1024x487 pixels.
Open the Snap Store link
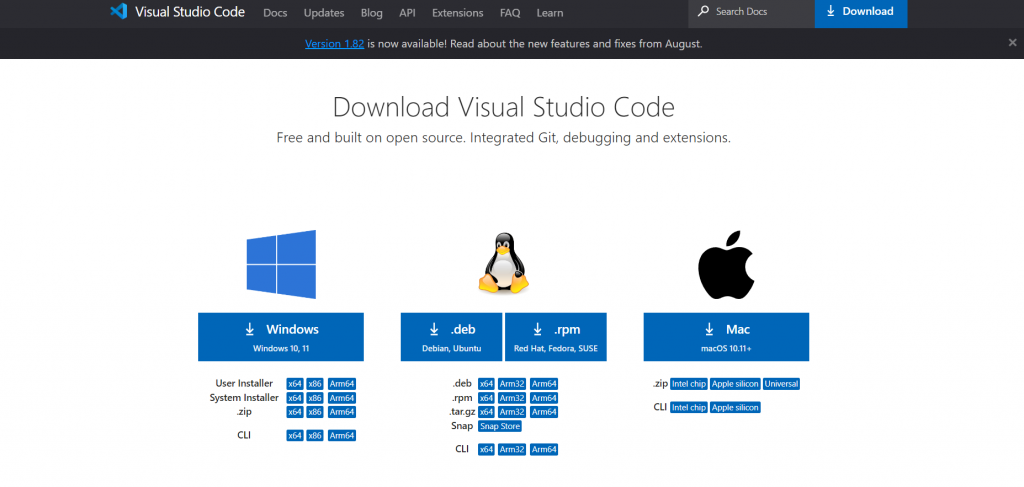pos(500,426)
